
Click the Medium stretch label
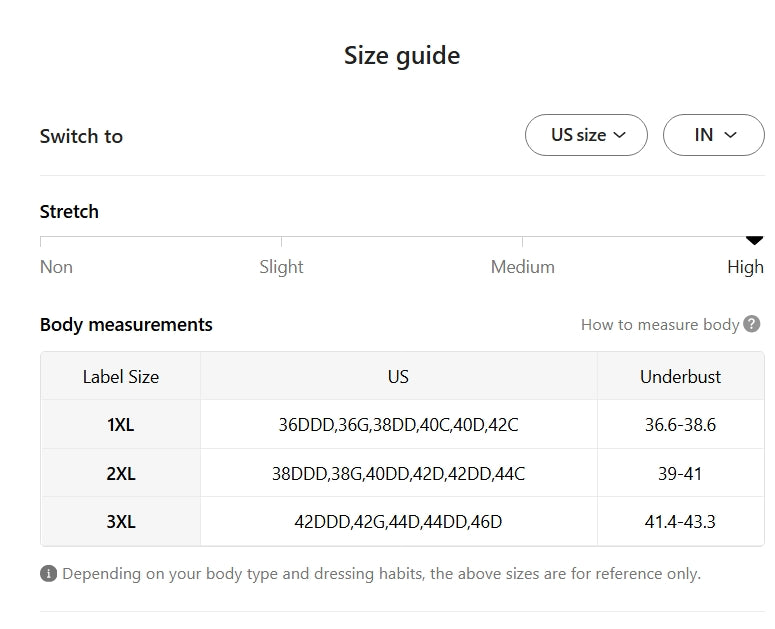pyautogui.click(x=522, y=267)
